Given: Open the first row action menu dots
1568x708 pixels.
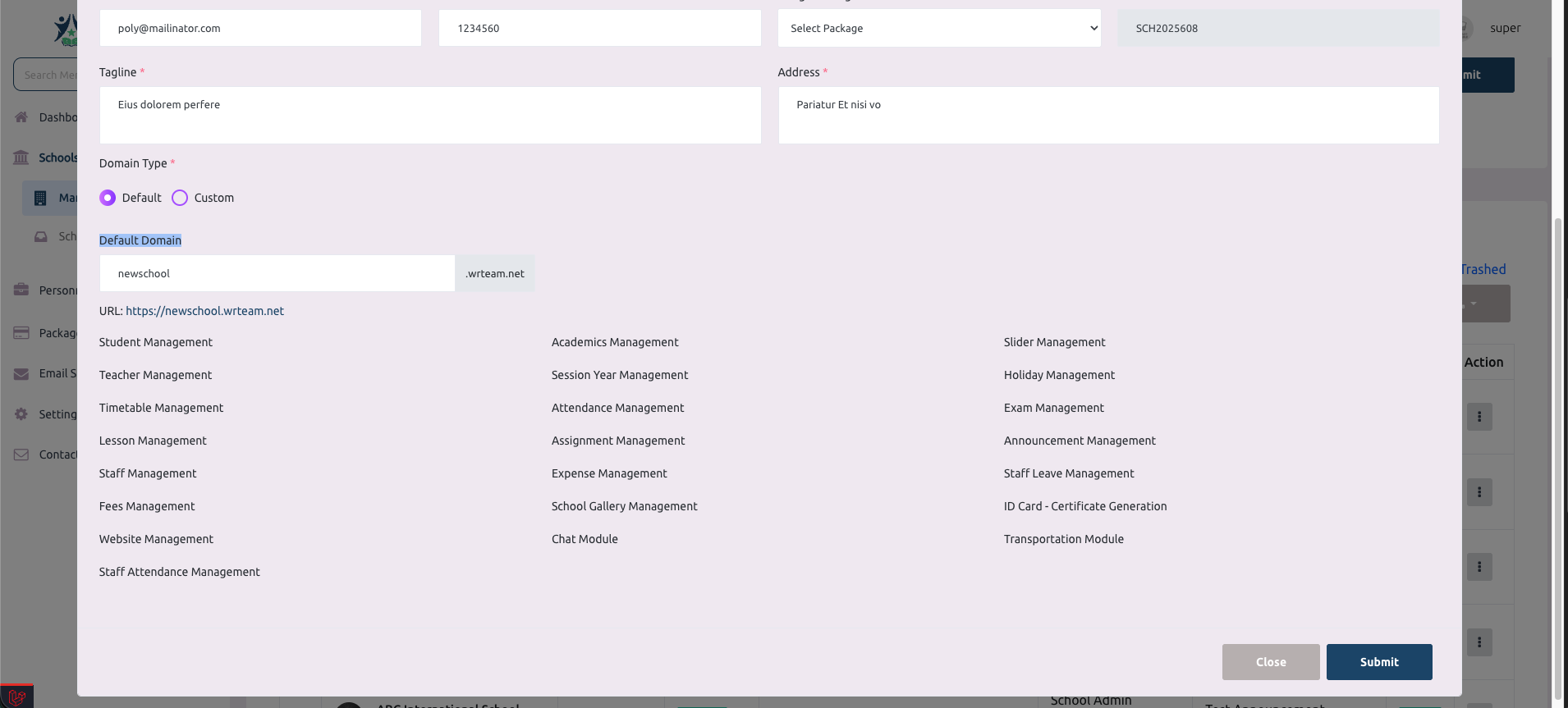Looking at the screenshot, I should [x=1479, y=417].
